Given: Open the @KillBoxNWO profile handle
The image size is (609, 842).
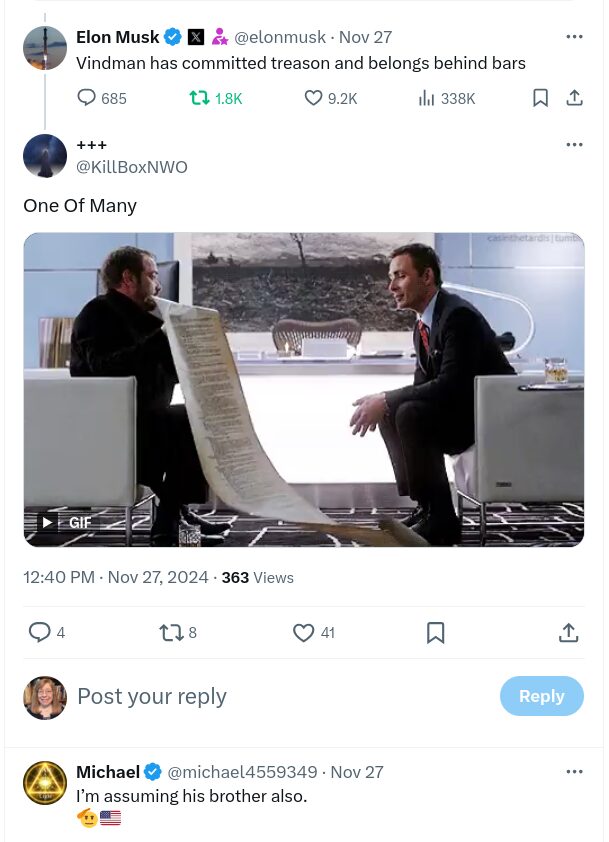Looking at the screenshot, I should click(x=132, y=167).
